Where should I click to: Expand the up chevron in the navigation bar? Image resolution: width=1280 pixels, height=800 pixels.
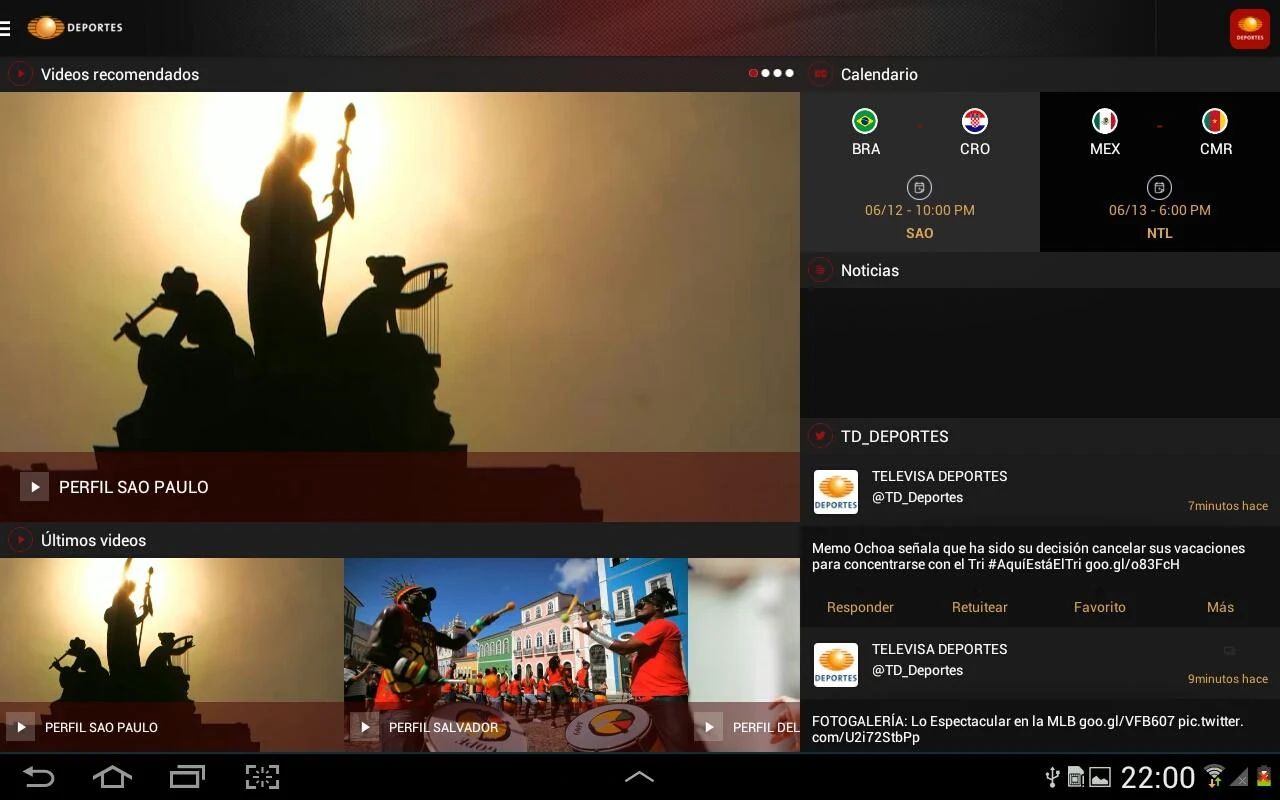pyautogui.click(x=639, y=777)
